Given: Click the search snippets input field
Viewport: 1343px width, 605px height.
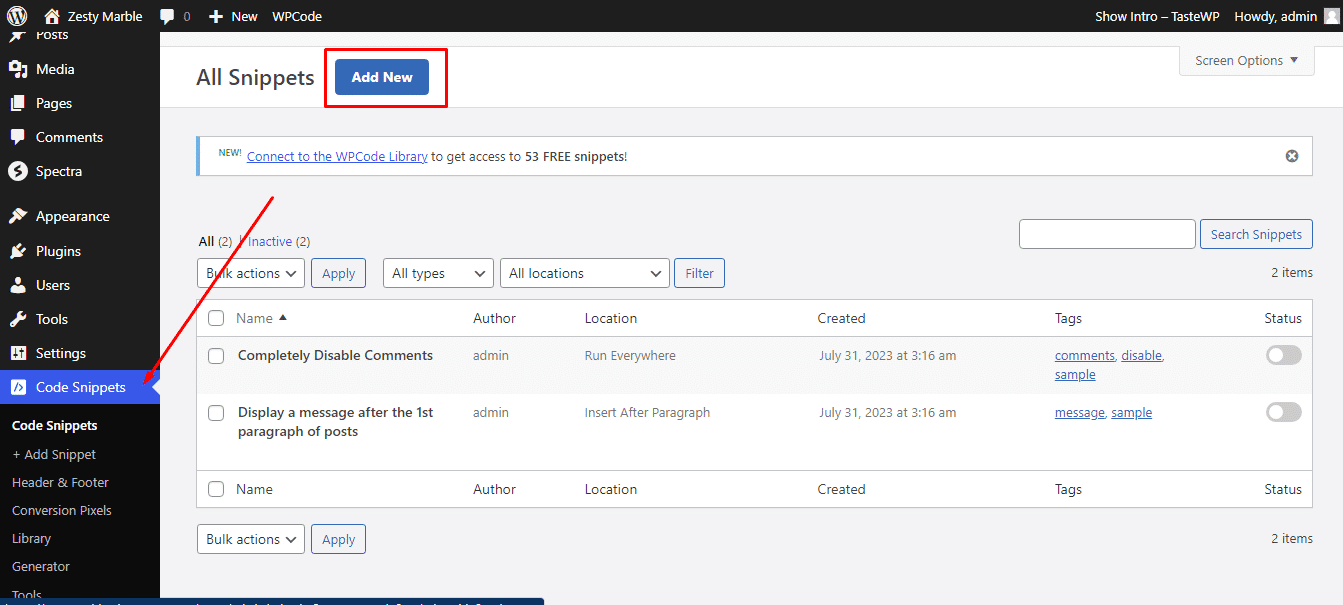Looking at the screenshot, I should 1107,234.
